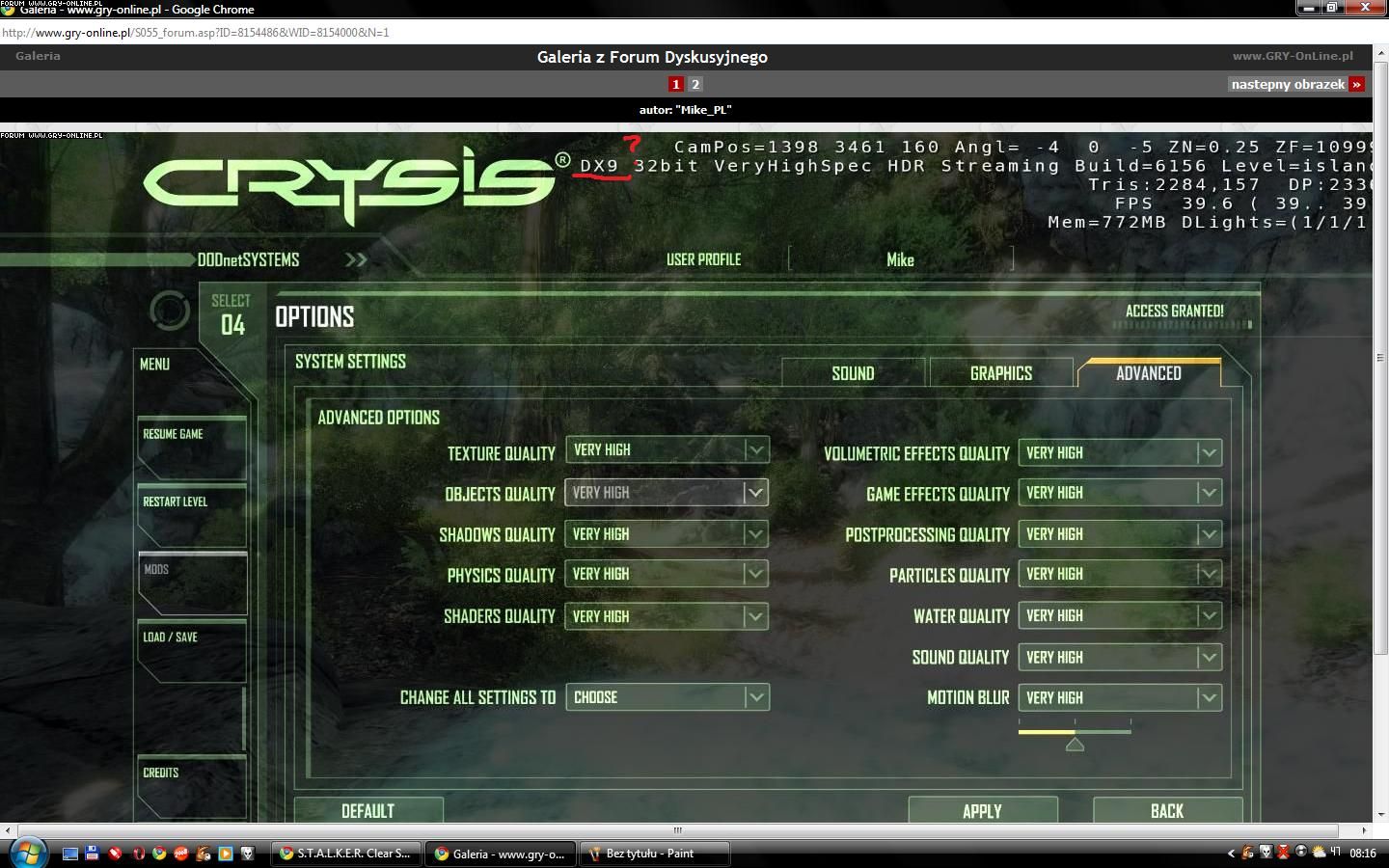The width and height of the screenshot is (1389, 868).
Task: Click the Windows Start orb
Action: (x=27, y=854)
